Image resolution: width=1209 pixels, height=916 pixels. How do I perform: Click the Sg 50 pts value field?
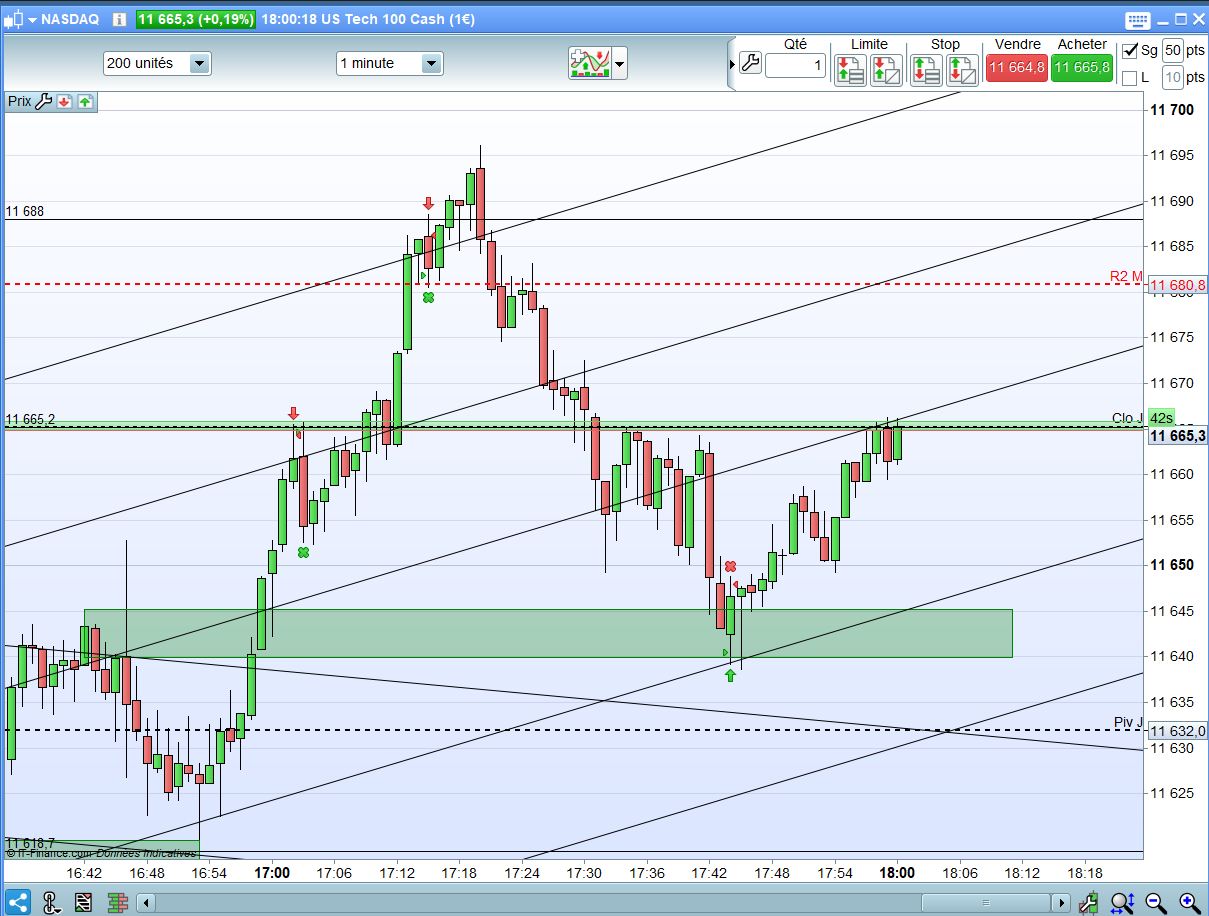tap(1173, 50)
